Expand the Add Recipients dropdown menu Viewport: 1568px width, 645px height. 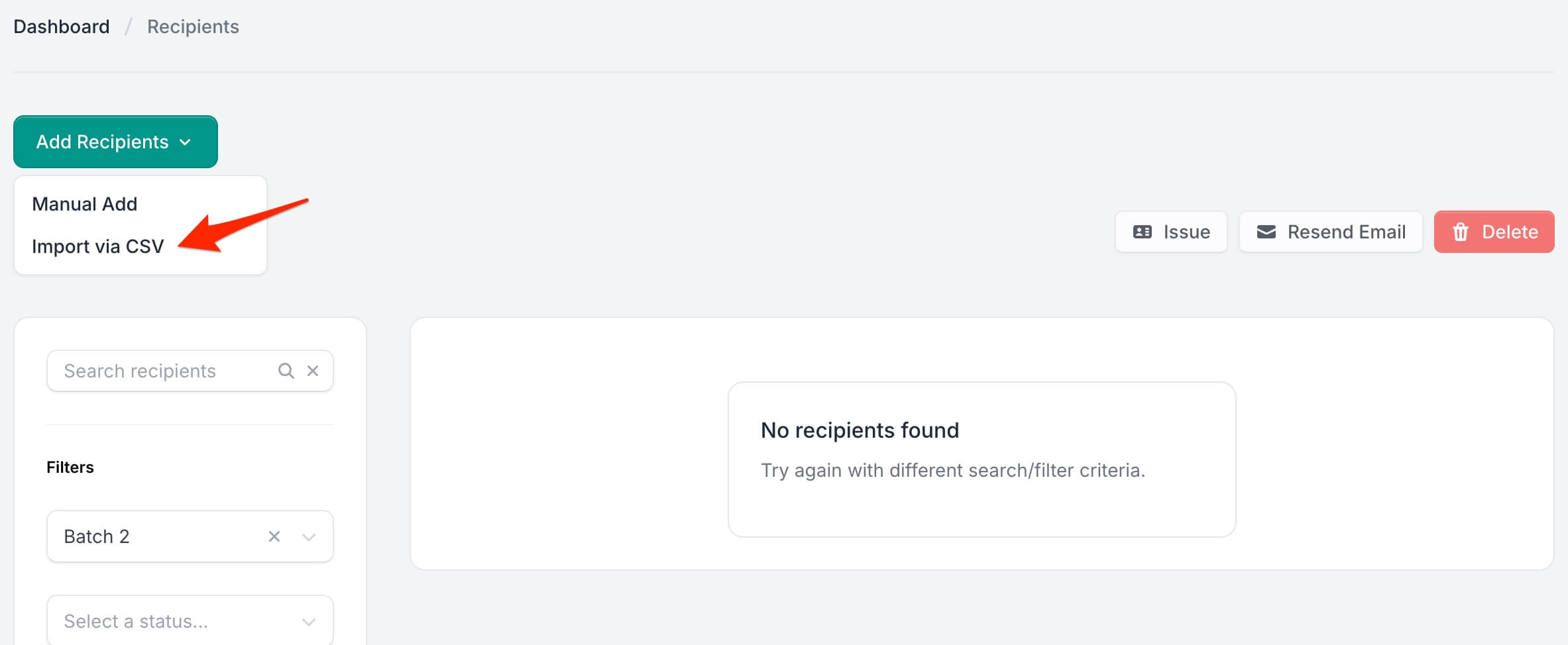[x=115, y=142]
